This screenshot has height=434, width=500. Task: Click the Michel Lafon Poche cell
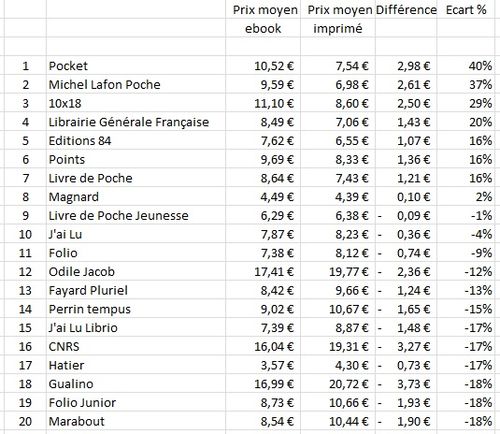point(136,84)
